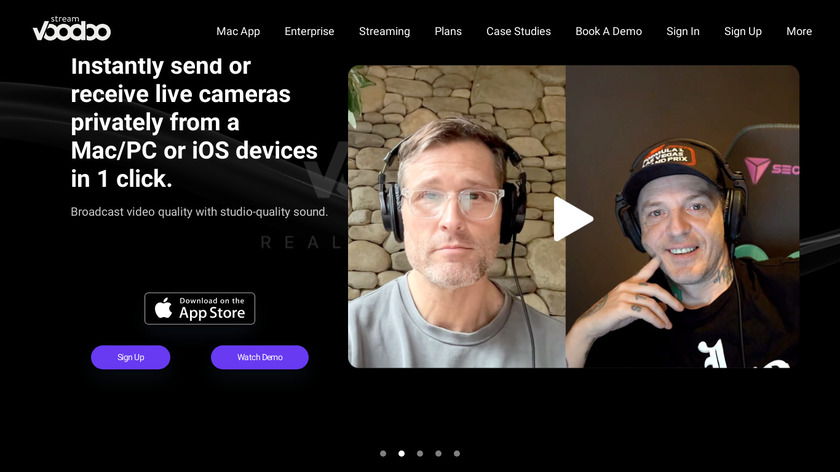Open the Mac App menu item
This screenshot has width=840, height=472.
pos(238,32)
